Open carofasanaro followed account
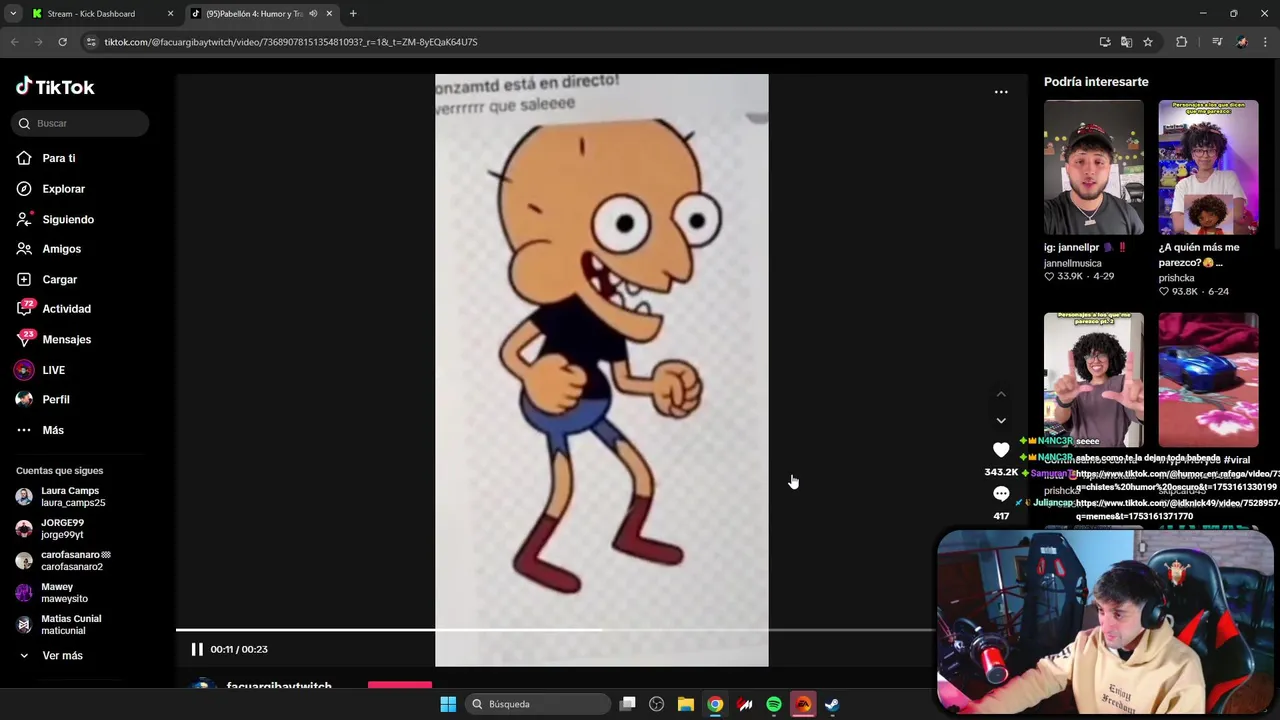 (x=63, y=561)
